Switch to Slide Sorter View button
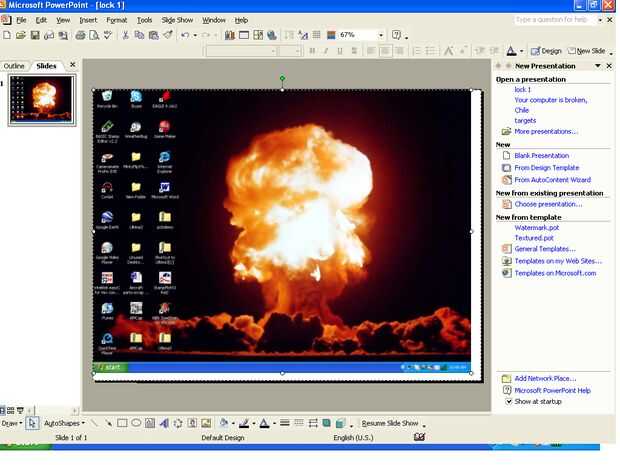The image size is (620, 465). click(11, 411)
